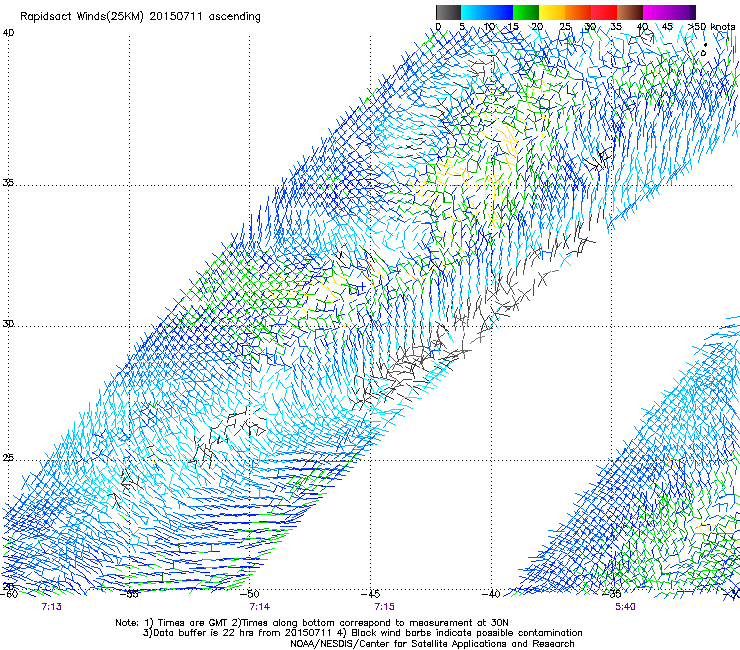
Task: Click the green 15-20 knots legend swatch
Action: click(526, 12)
